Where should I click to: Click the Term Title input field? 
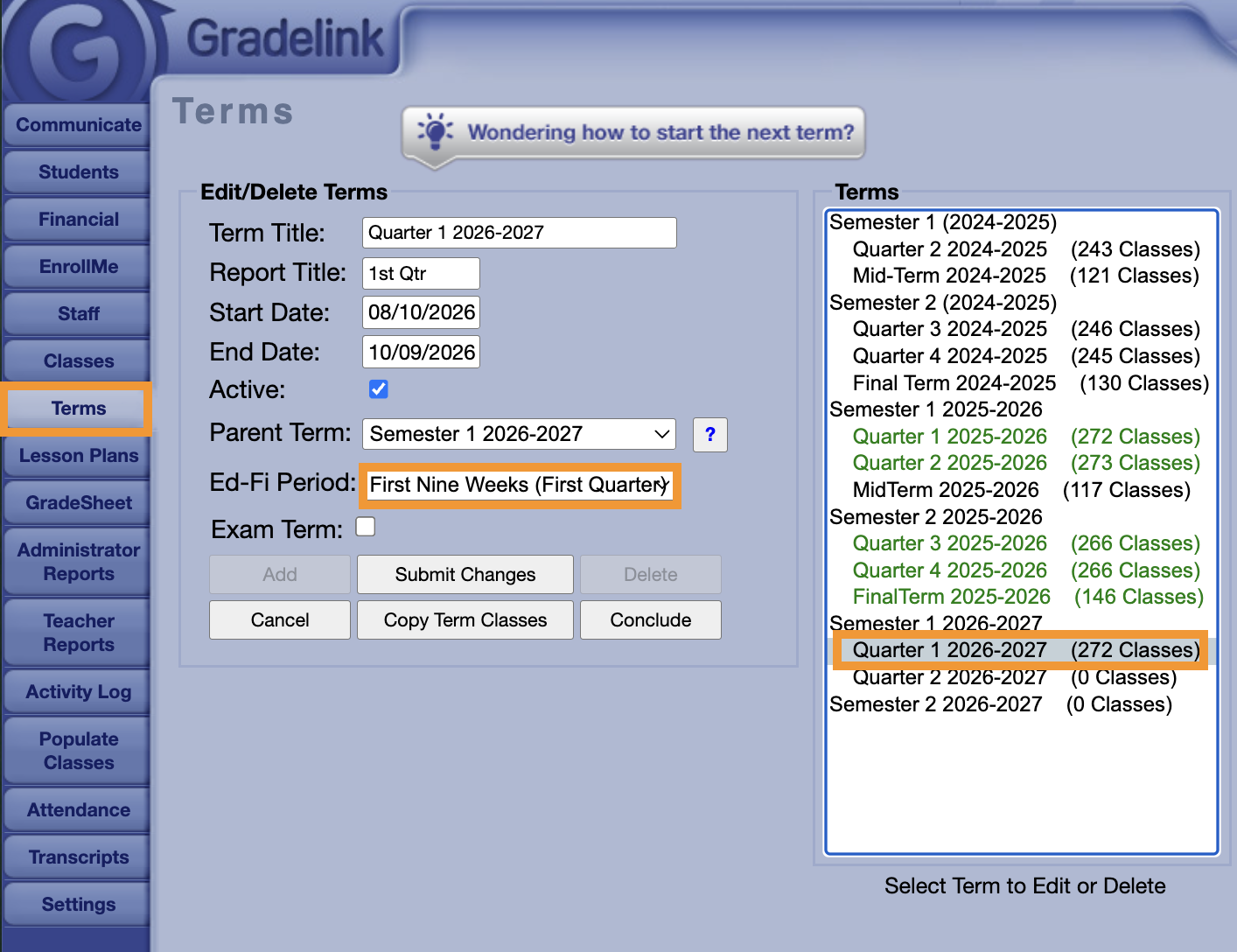click(519, 233)
